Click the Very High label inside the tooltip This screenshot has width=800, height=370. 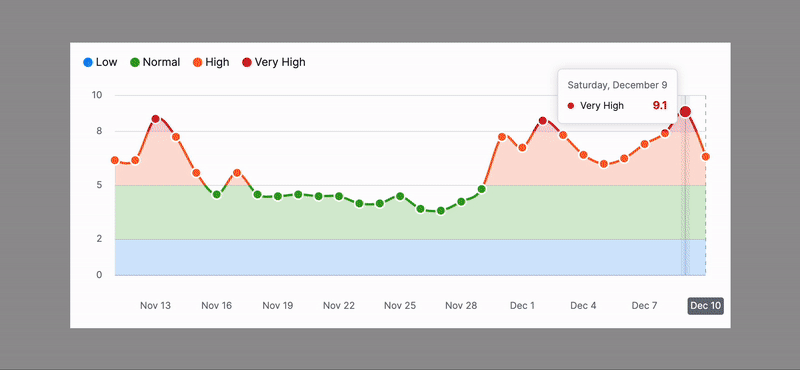tap(602, 106)
